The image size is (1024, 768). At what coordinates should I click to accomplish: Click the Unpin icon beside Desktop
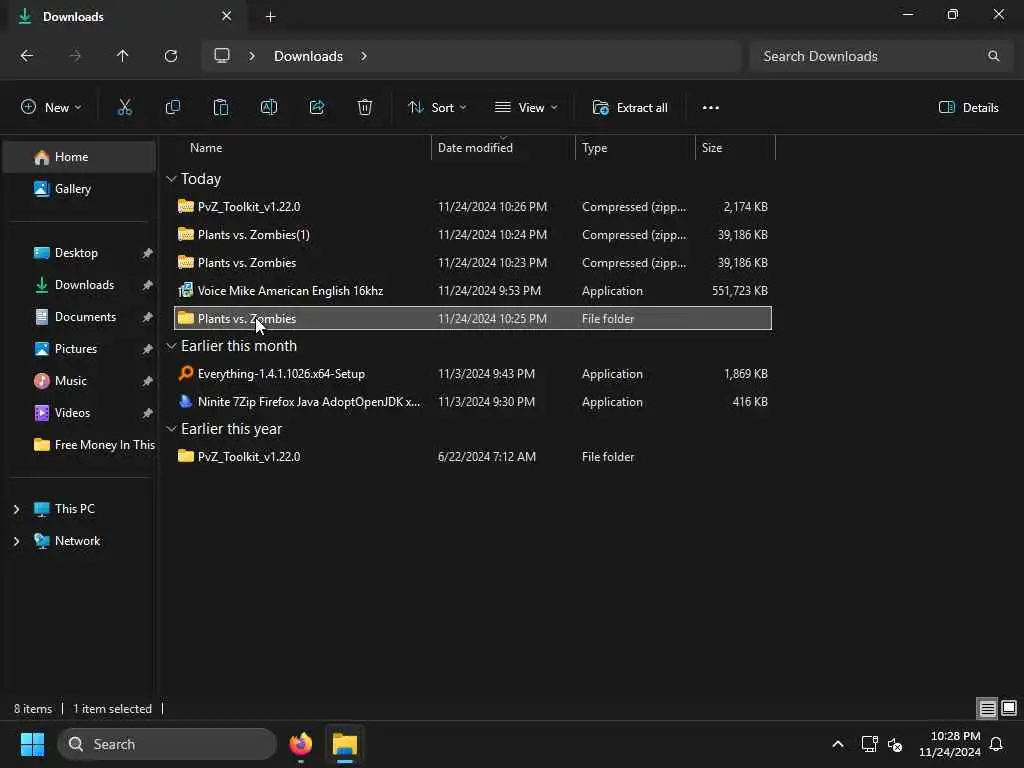tap(148, 253)
